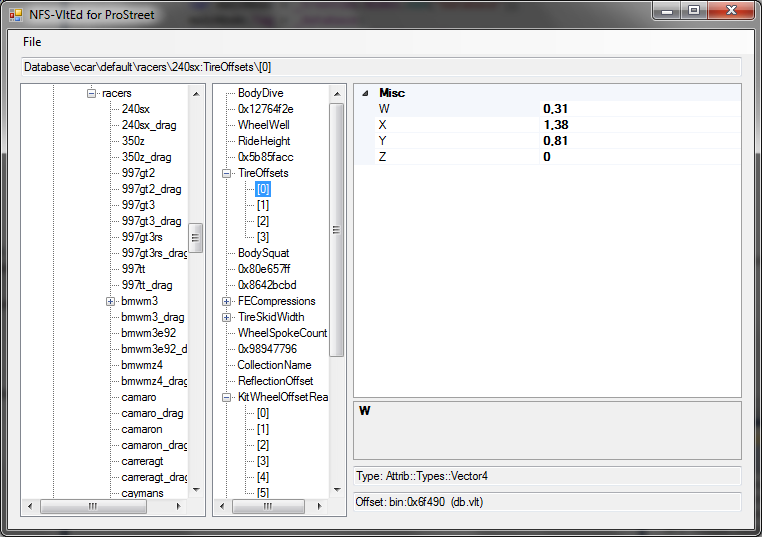Click the attribute tree vertical scrollbar thumb
762x537 pixels.
[x=337, y=230]
